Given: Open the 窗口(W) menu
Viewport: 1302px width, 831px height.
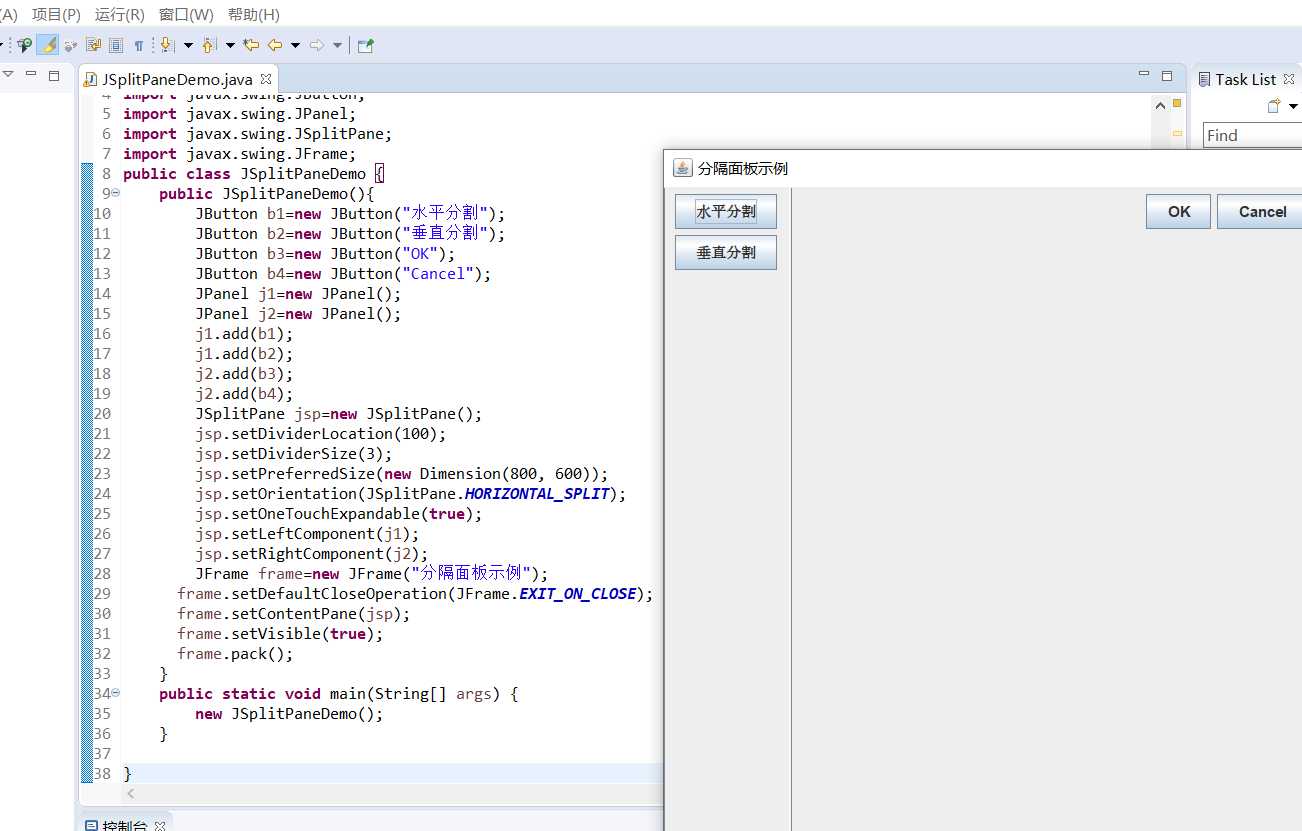Looking at the screenshot, I should pos(186,15).
